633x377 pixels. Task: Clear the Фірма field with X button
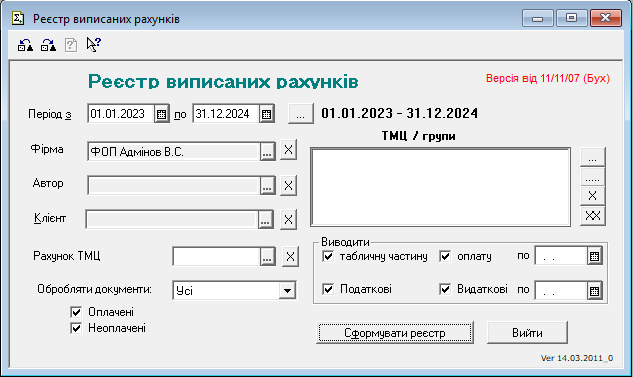coord(288,150)
